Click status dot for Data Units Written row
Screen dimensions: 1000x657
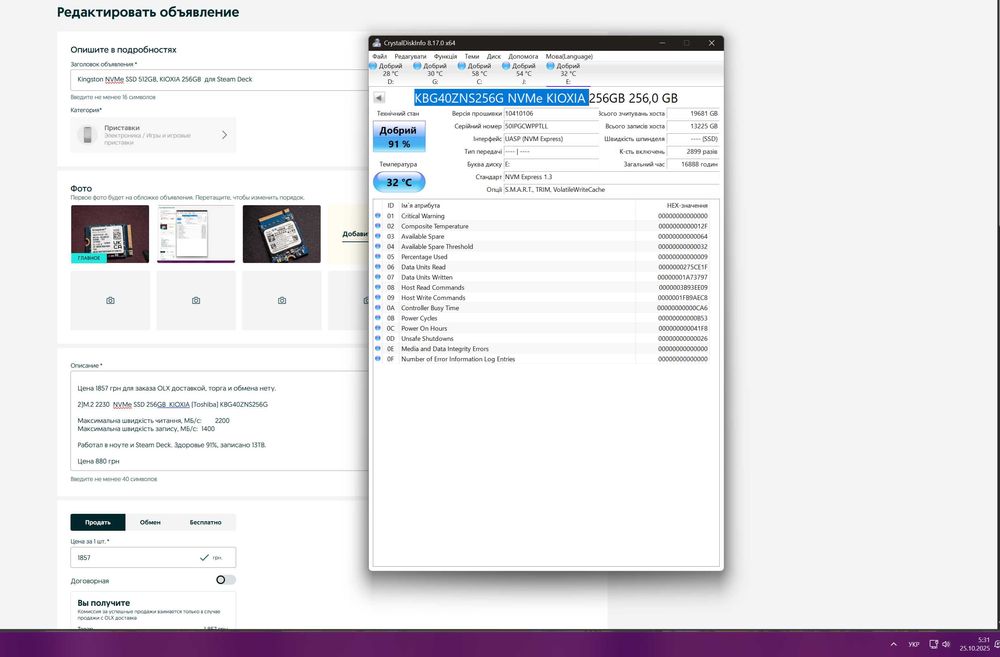coord(378,277)
